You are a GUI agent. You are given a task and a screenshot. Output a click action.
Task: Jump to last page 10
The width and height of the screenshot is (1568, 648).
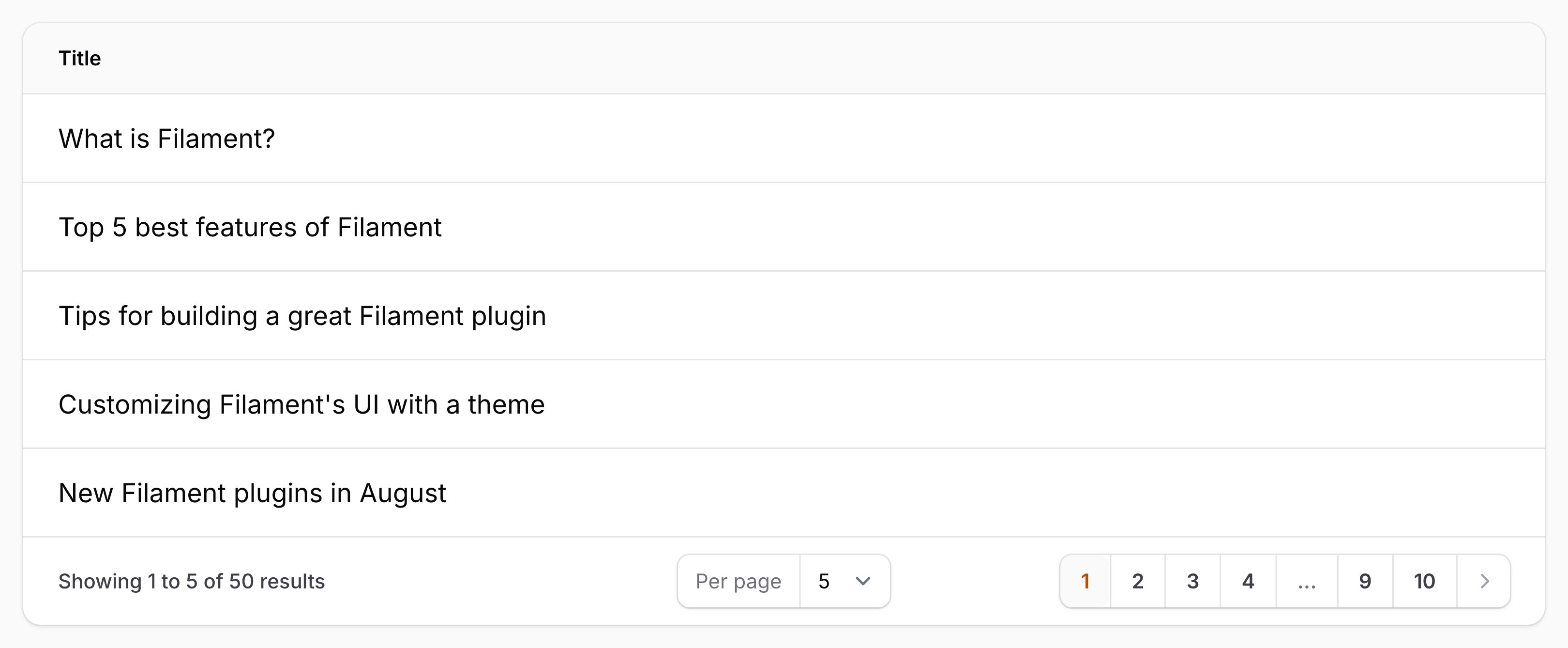pyautogui.click(x=1424, y=581)
